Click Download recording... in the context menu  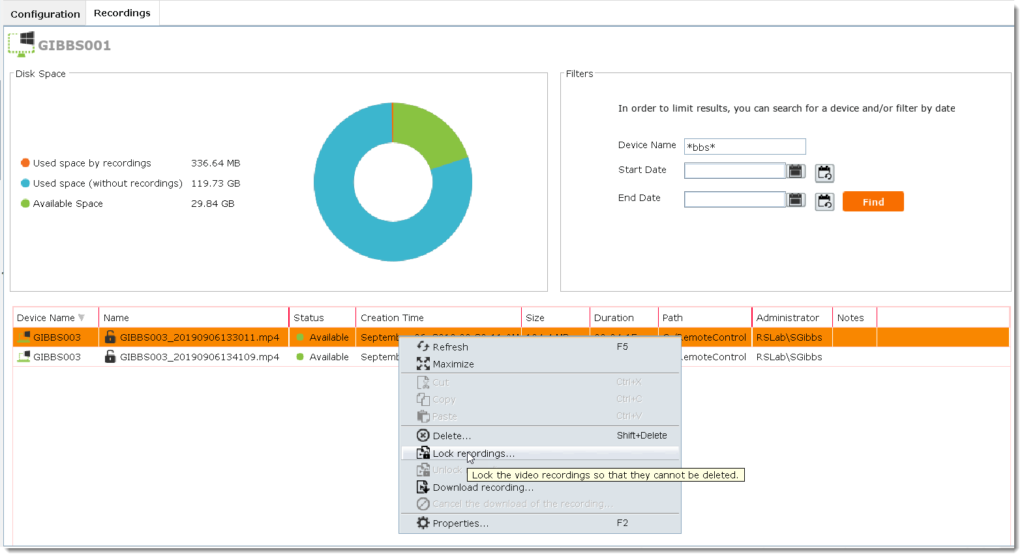click(x=482, y=488)
